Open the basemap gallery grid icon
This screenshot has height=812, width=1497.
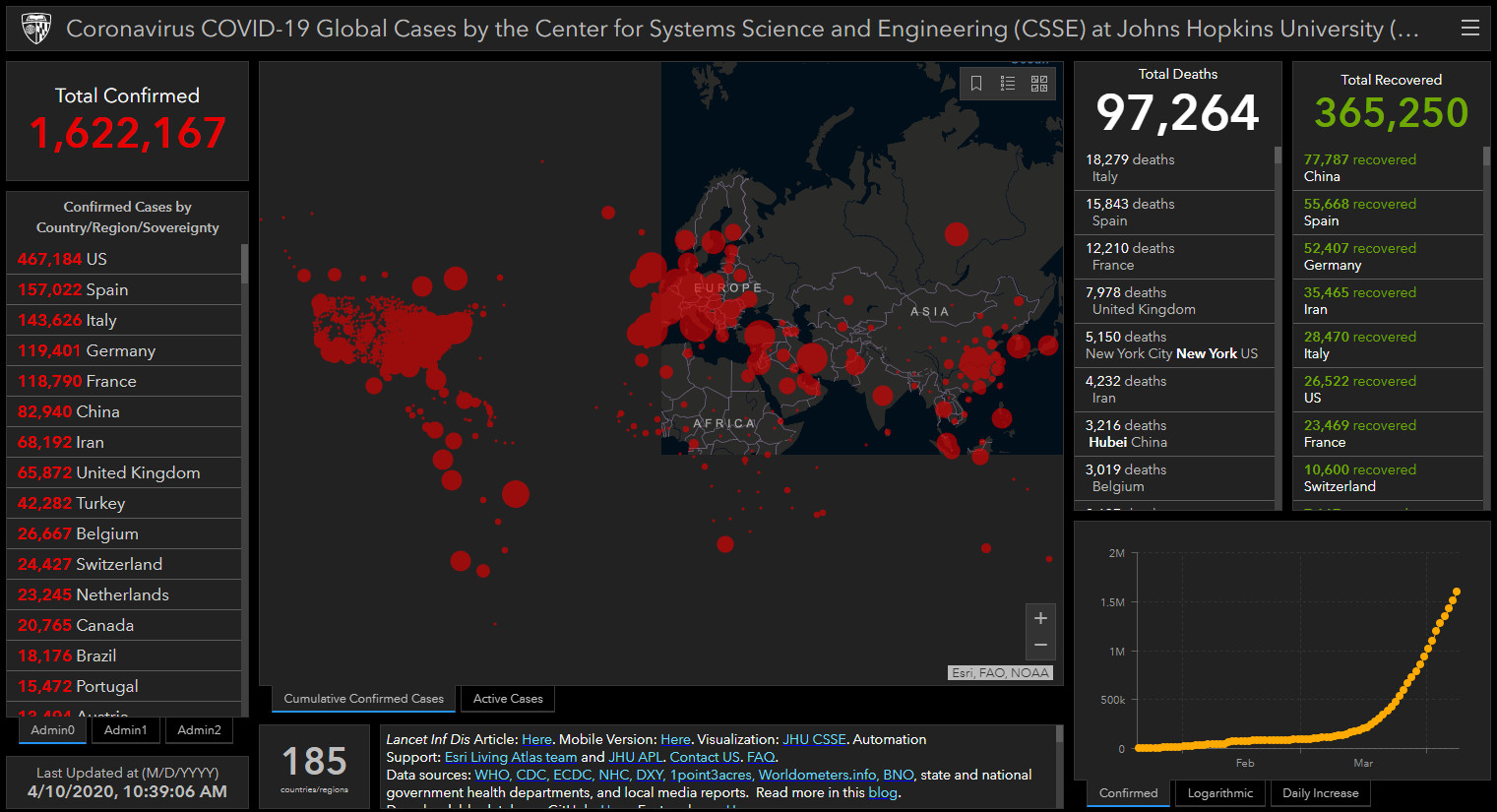point(1039,84)
